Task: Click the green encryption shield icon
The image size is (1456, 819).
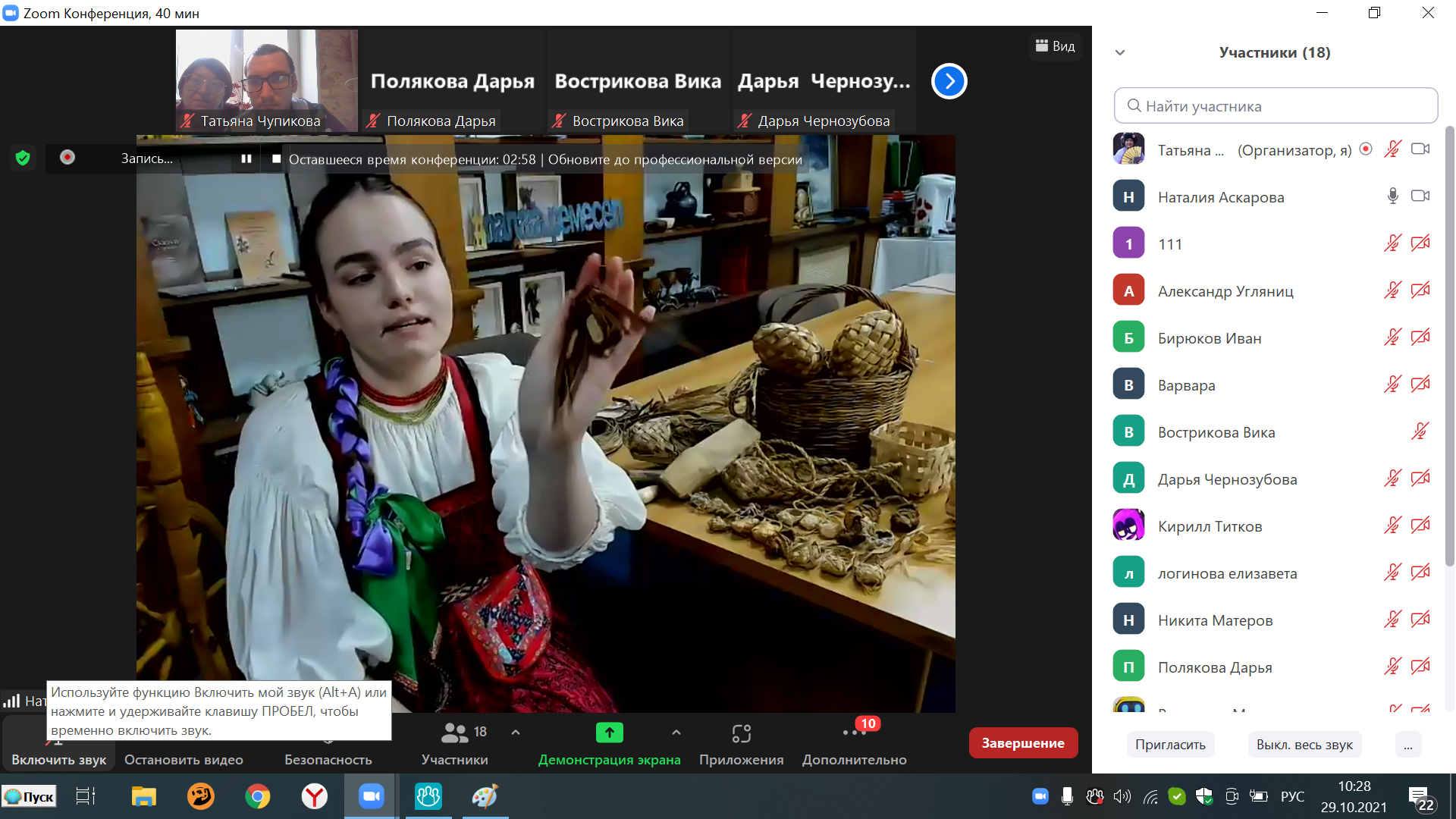Action: (23, 158)
